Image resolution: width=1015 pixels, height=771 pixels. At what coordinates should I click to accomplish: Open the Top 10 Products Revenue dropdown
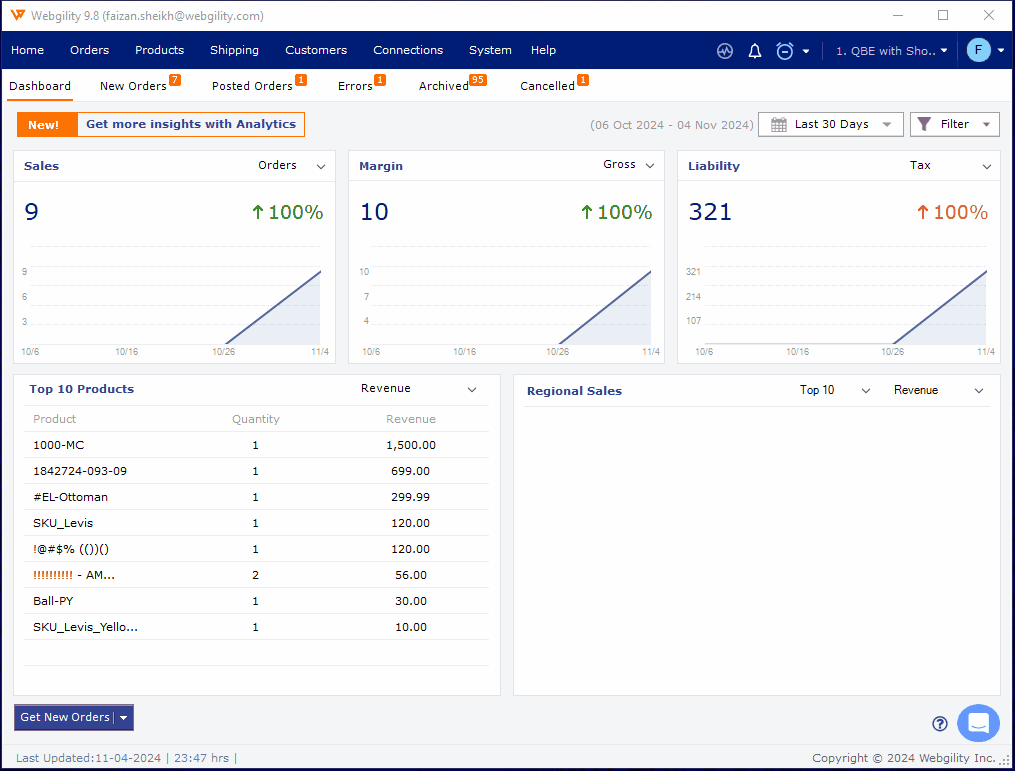click(x=472, y=389)
